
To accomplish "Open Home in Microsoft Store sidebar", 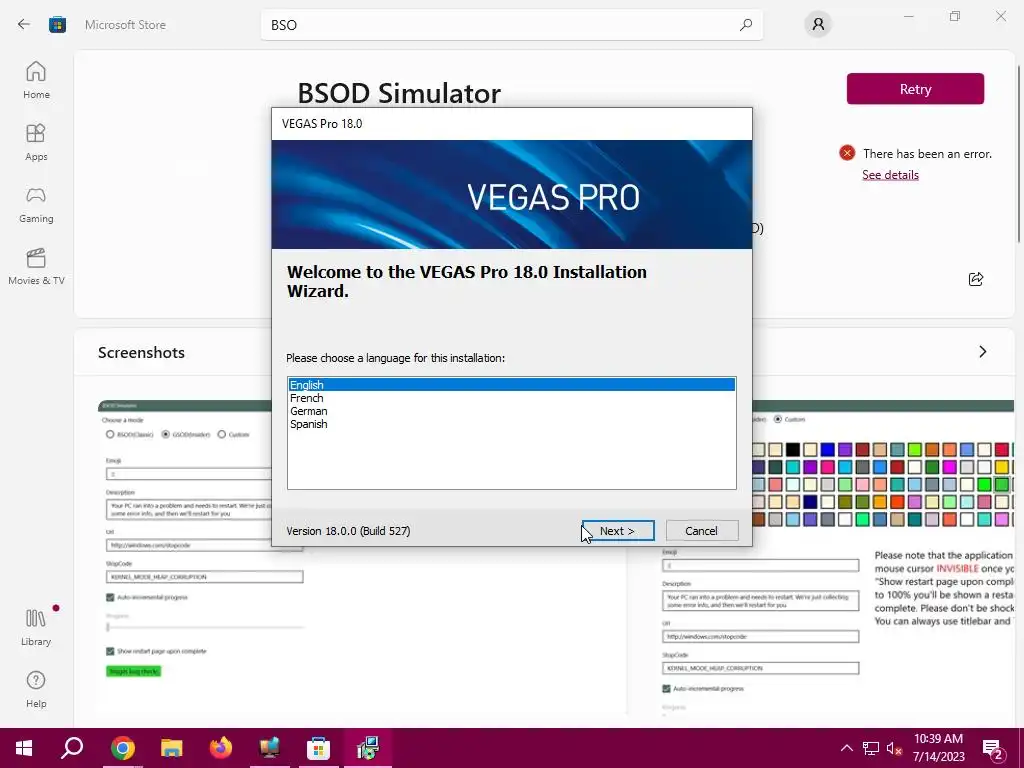I will 36,80.
